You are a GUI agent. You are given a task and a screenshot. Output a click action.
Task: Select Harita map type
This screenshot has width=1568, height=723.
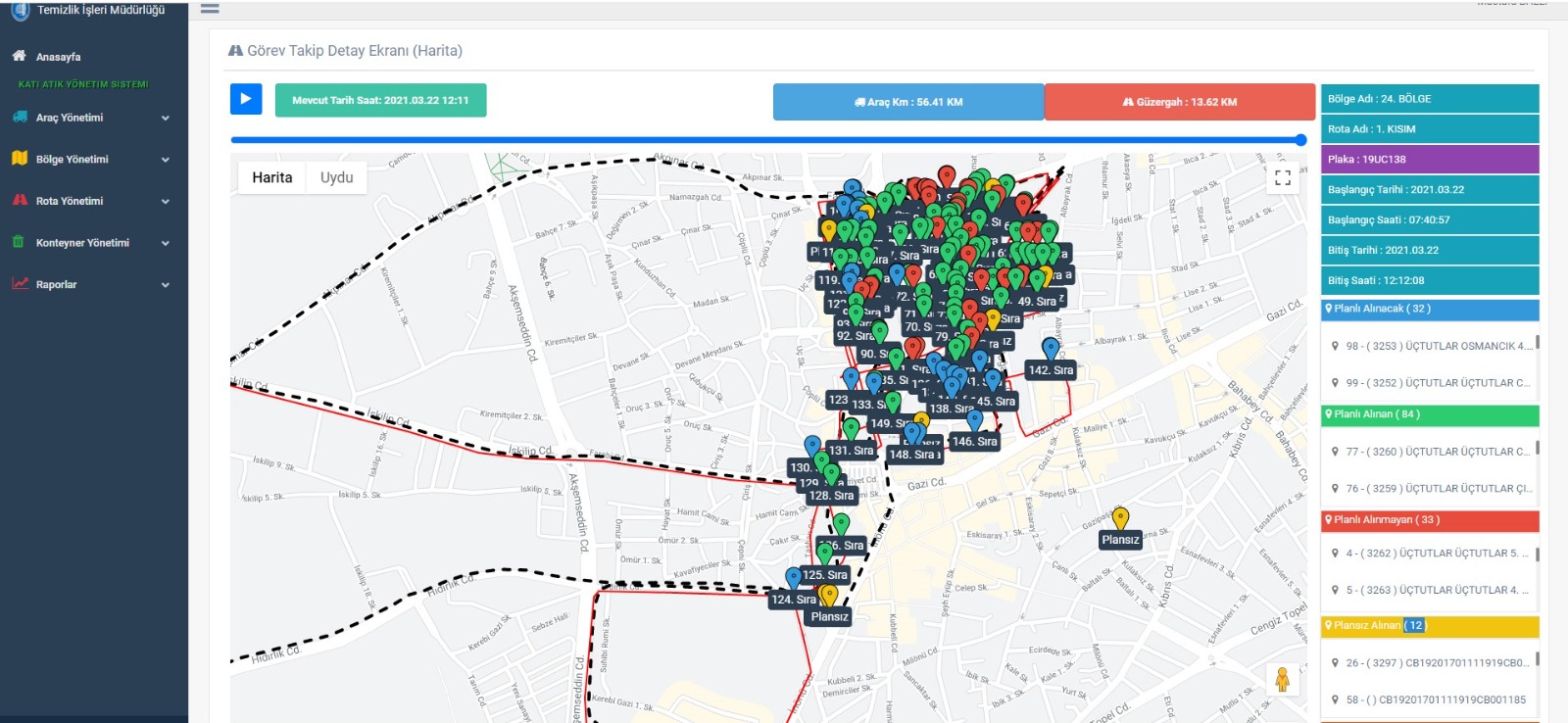(x=271, y=177)
